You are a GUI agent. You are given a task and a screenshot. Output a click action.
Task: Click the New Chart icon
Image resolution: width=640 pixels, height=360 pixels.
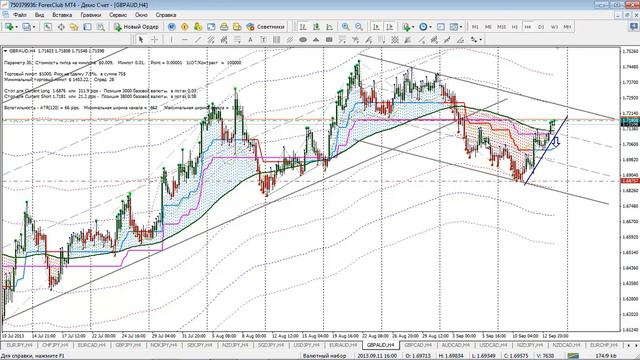click(8, 27)
